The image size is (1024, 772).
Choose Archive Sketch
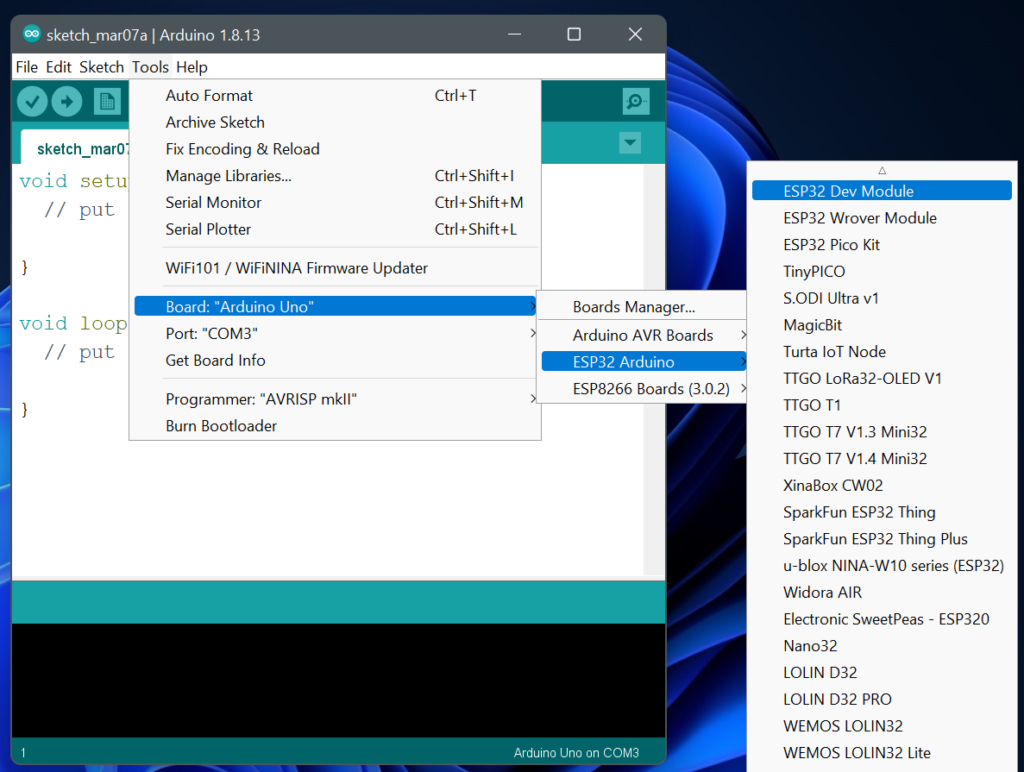click(x=335, y=122)
